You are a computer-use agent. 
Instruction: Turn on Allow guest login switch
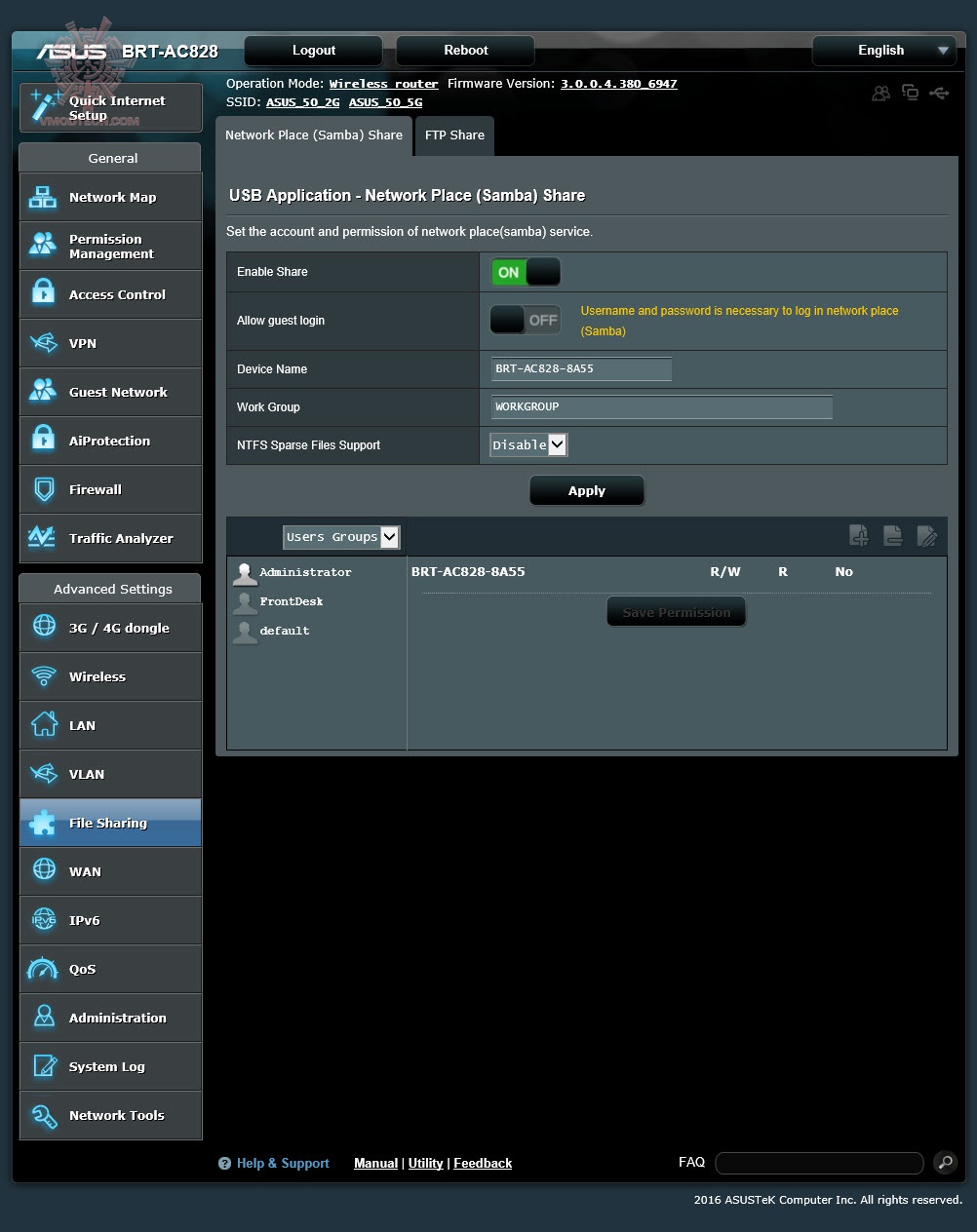[526, 320]
